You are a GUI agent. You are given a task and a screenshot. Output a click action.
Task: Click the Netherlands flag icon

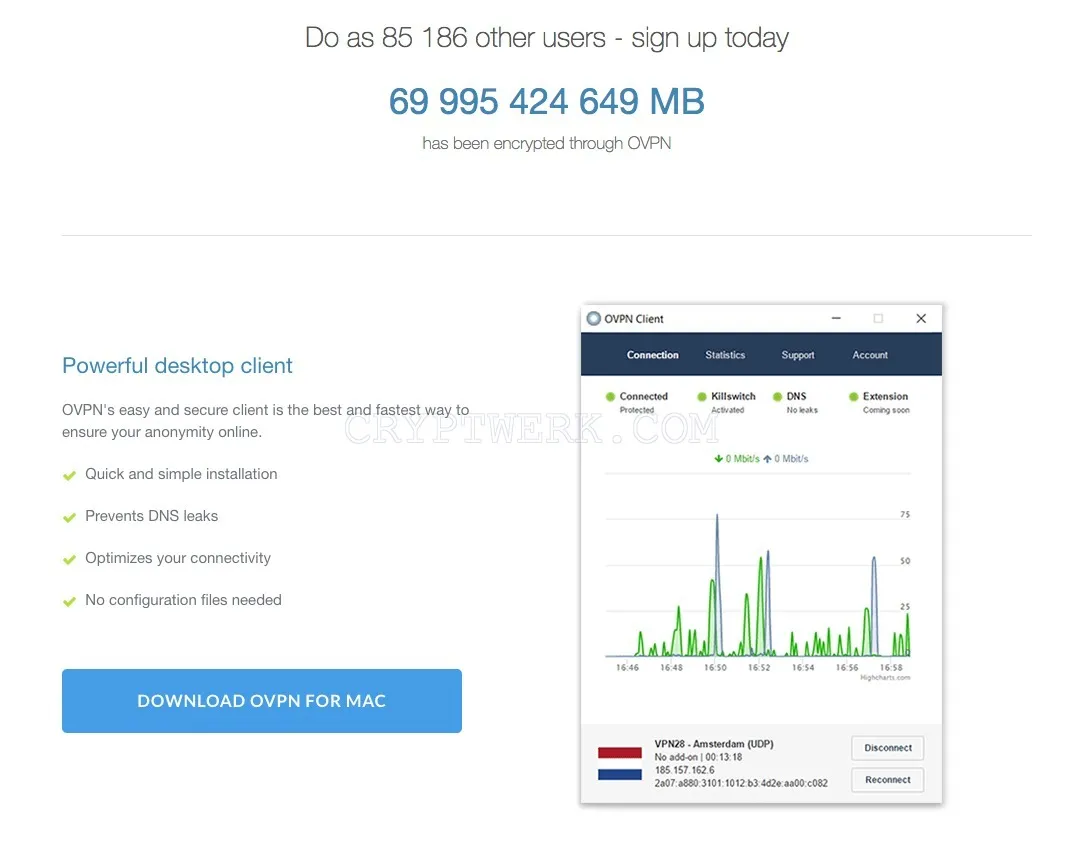619,764
